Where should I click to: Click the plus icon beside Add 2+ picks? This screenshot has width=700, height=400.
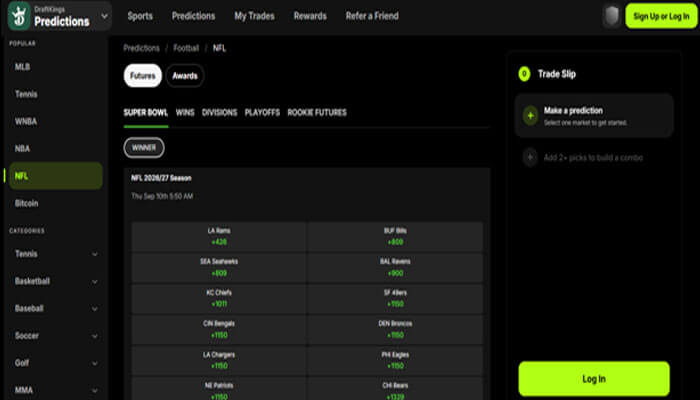pos(530,158)
